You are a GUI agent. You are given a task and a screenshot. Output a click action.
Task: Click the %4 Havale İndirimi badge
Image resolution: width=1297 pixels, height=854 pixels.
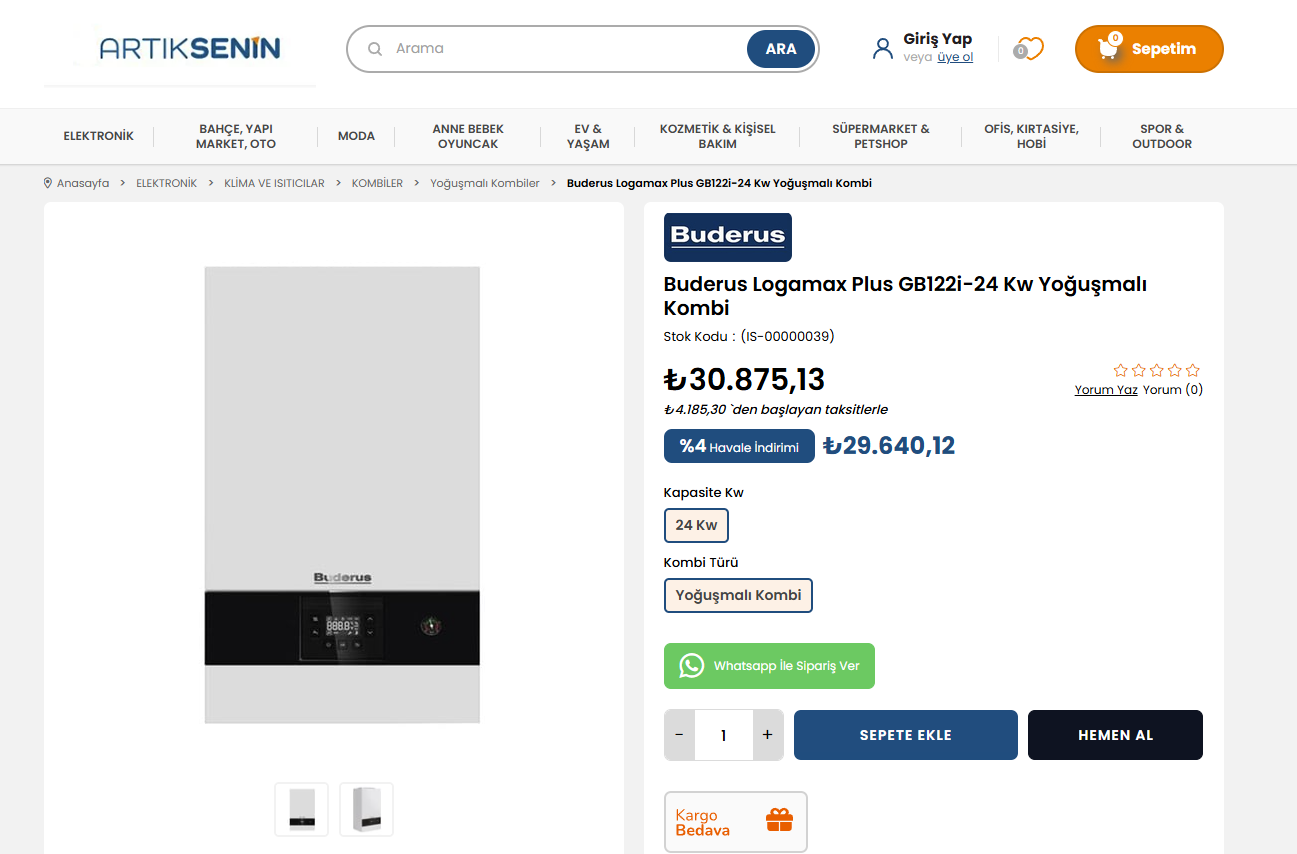(x=739, y=446)
